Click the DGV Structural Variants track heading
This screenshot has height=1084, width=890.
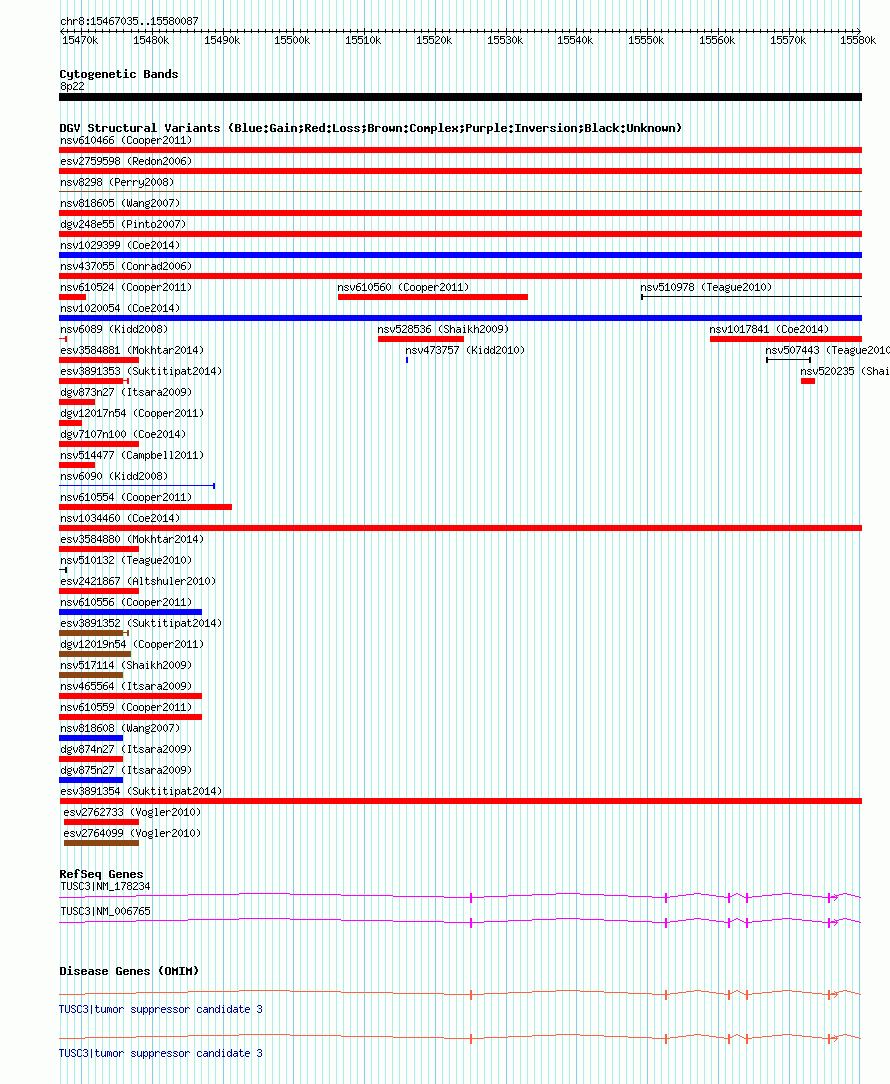[x=371, y=128]
